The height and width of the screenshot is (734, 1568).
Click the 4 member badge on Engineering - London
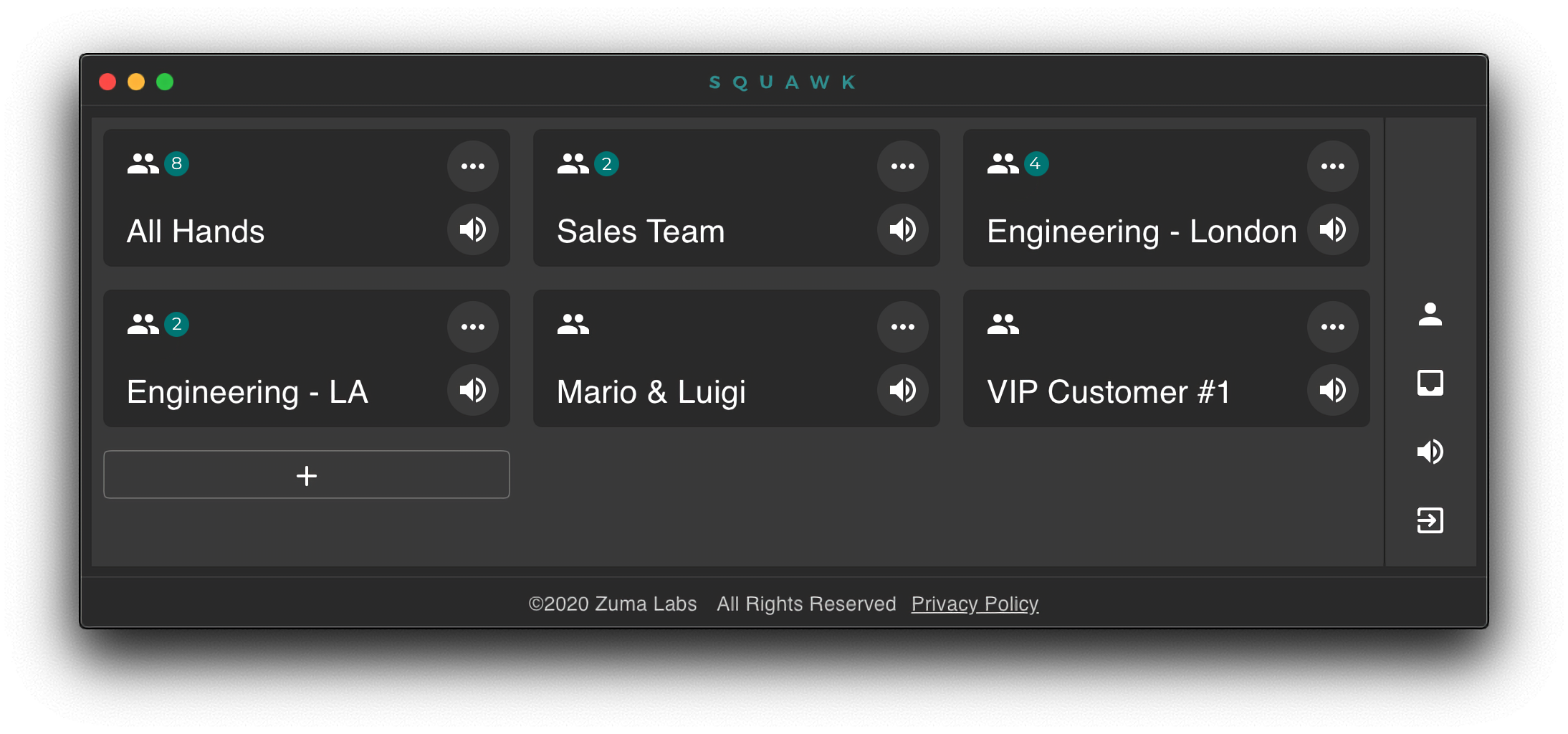[x=1036, y=164]
